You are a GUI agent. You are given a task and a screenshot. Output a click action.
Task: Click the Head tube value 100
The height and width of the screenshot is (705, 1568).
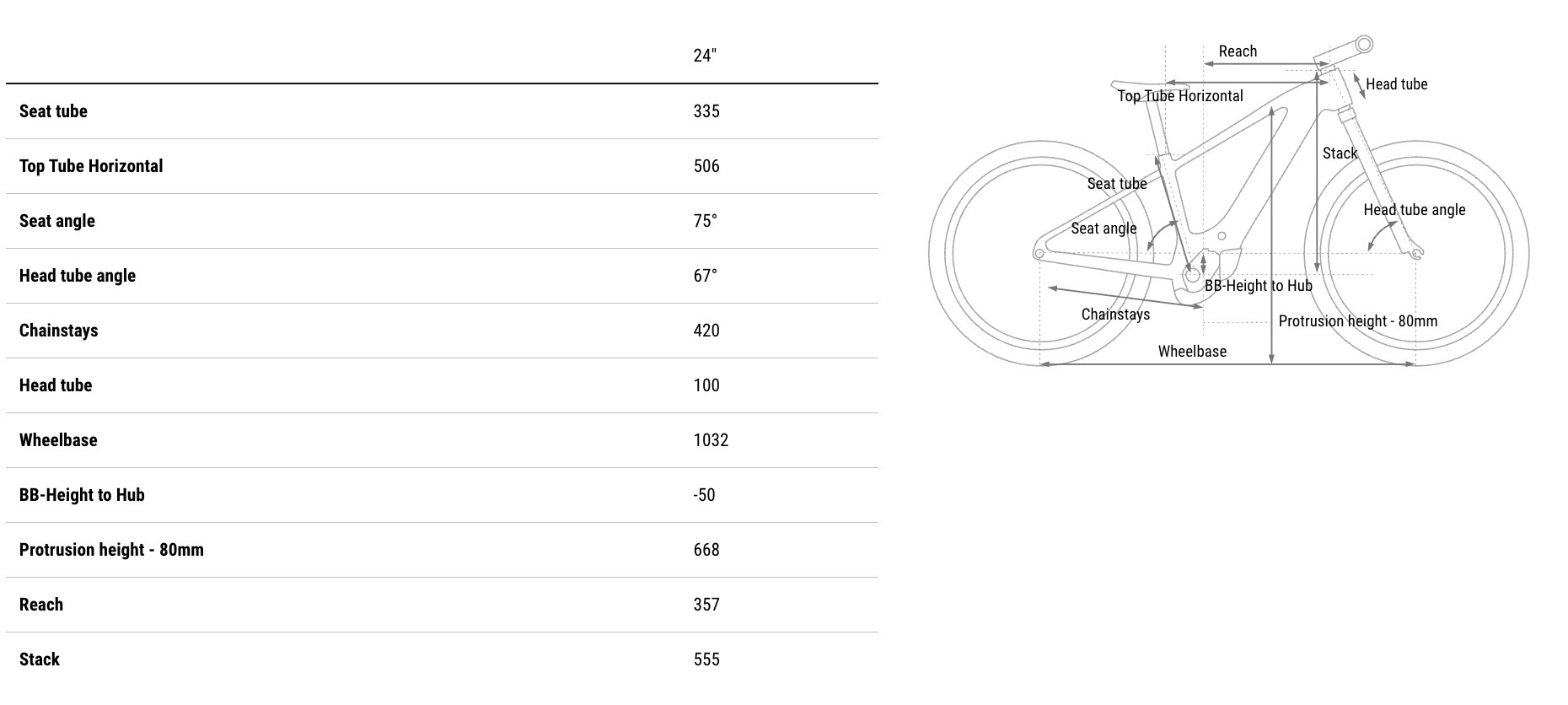coord(706,385)
